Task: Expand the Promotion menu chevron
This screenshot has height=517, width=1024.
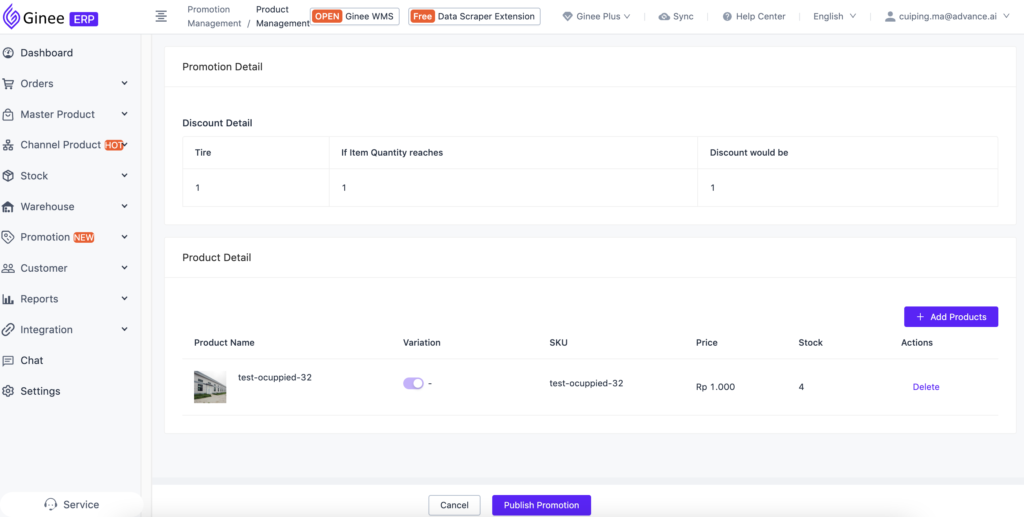Action: (125, 237)
